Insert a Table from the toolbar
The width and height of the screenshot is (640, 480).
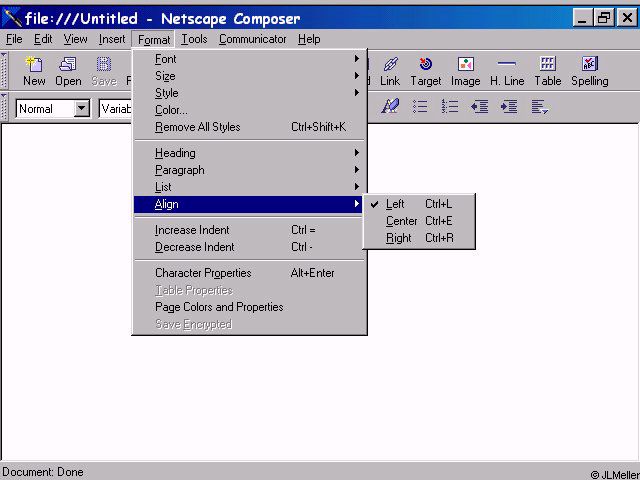[x=548, y=71]
